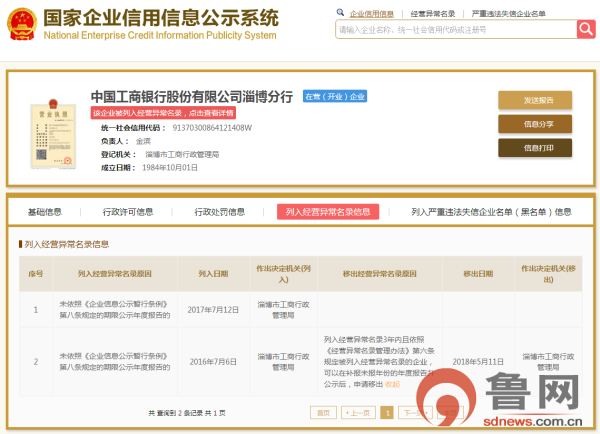Click the 信息打印 button
Screen dimensions: 600x434
pyautogui.click(x=535, y=148)
